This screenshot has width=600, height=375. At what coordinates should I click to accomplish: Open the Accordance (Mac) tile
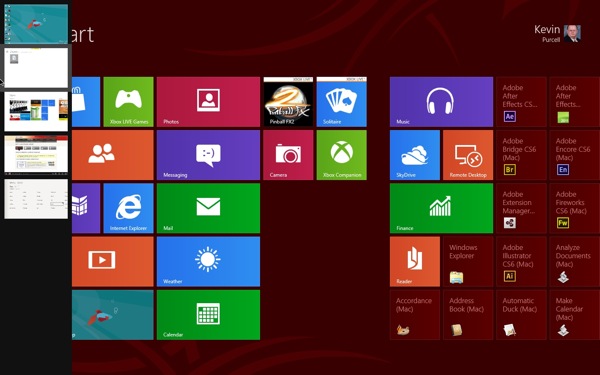(x=415, y=315)
